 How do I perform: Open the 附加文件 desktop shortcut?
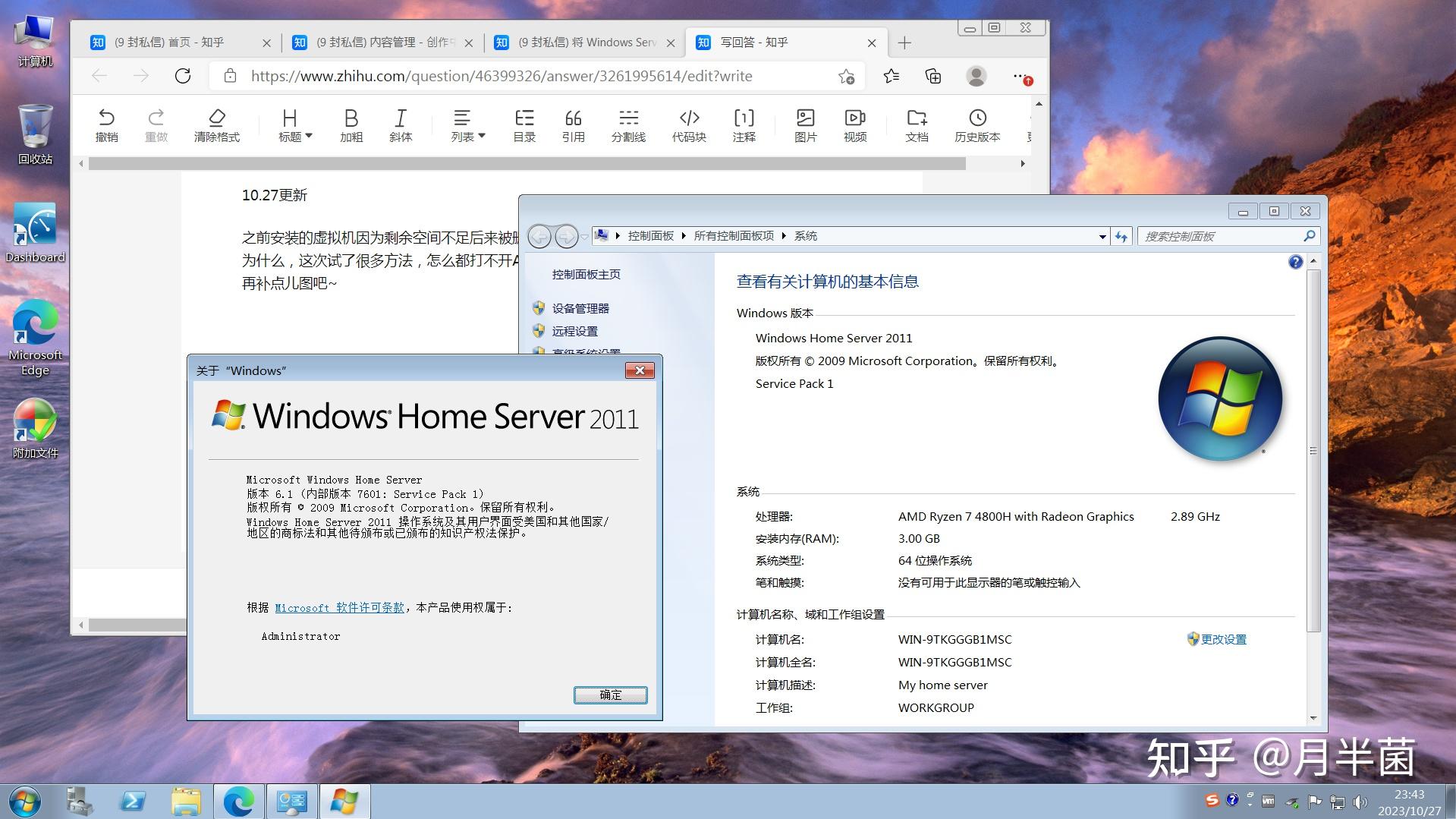coord(35,429)
